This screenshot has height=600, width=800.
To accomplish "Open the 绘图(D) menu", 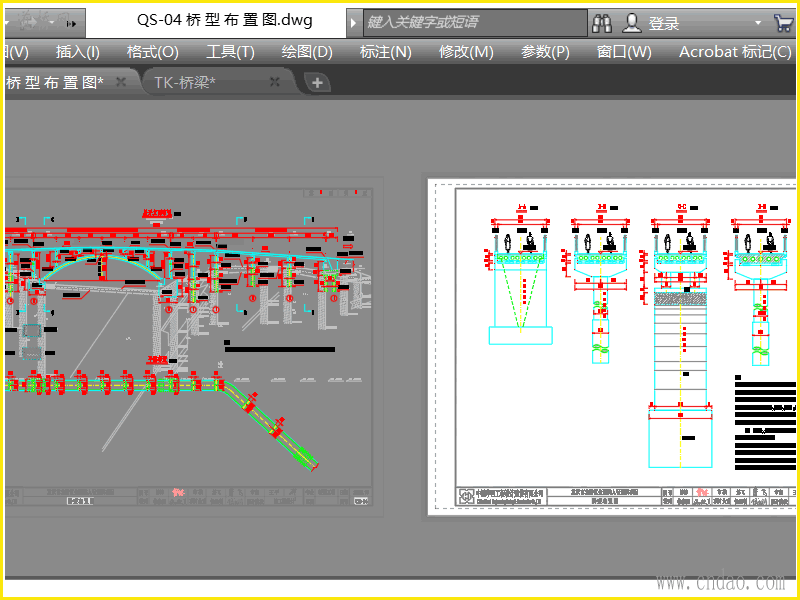I will click(307, 52).
